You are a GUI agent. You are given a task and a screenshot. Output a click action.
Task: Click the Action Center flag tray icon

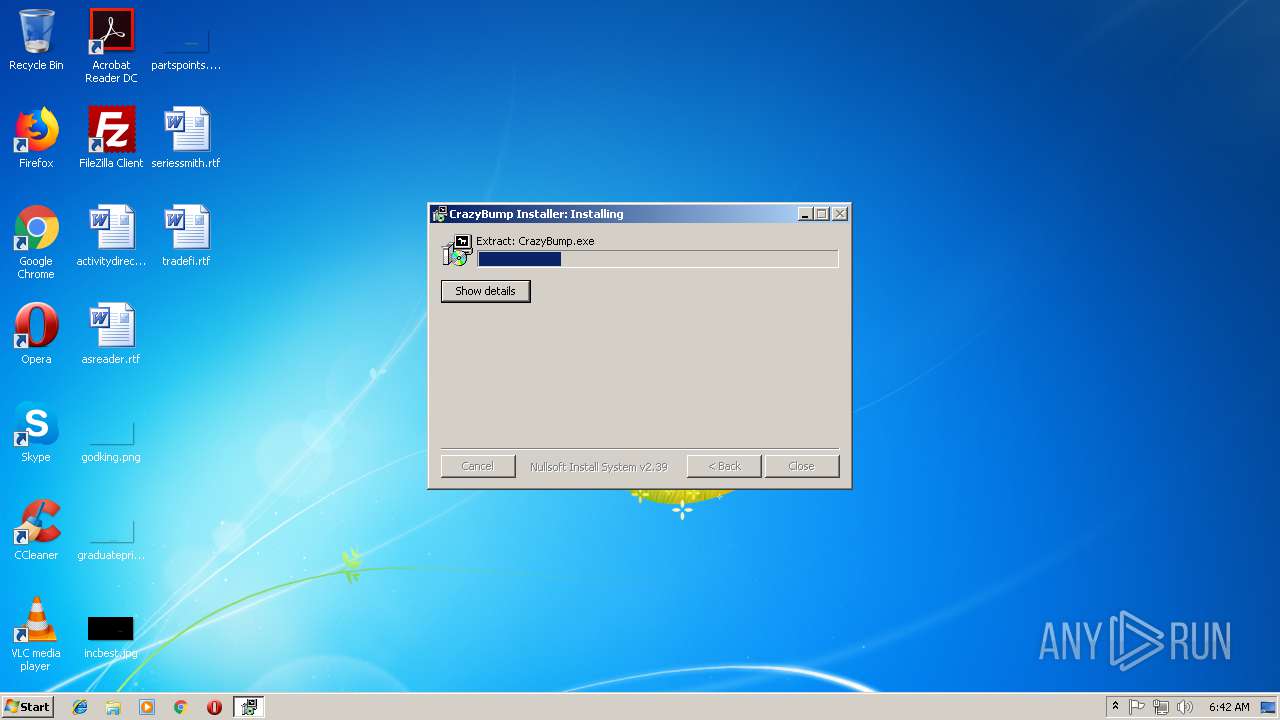coord(1137,707)
